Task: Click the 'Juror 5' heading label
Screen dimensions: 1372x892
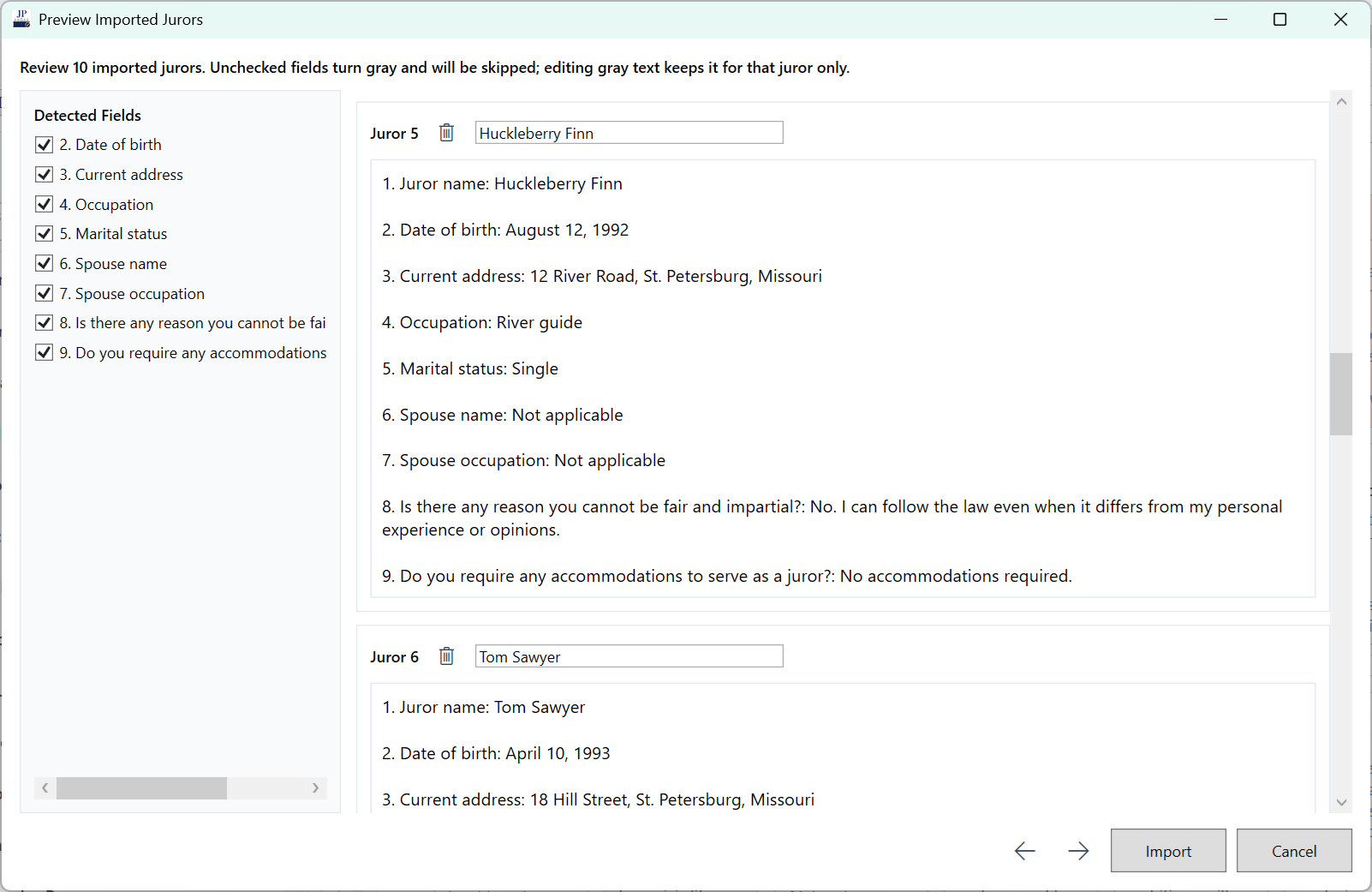Action: 394,133
